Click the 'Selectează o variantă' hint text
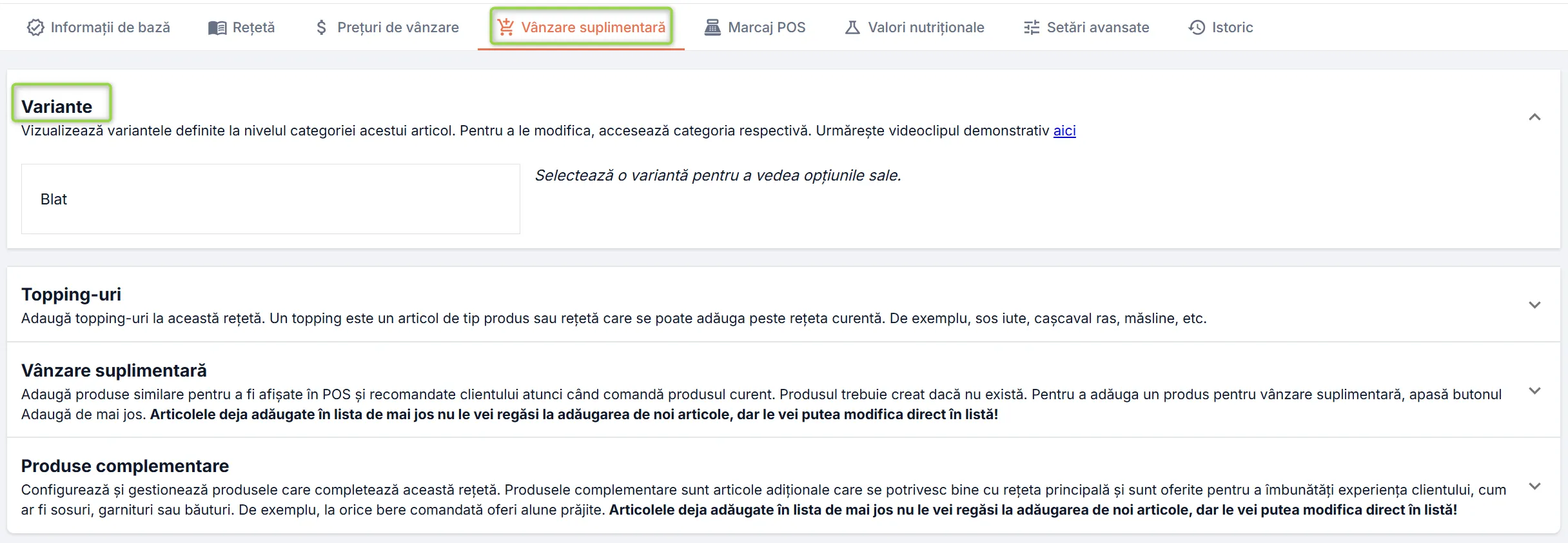Viewport: 1568px width, 543px height. (x=718, y=175)
